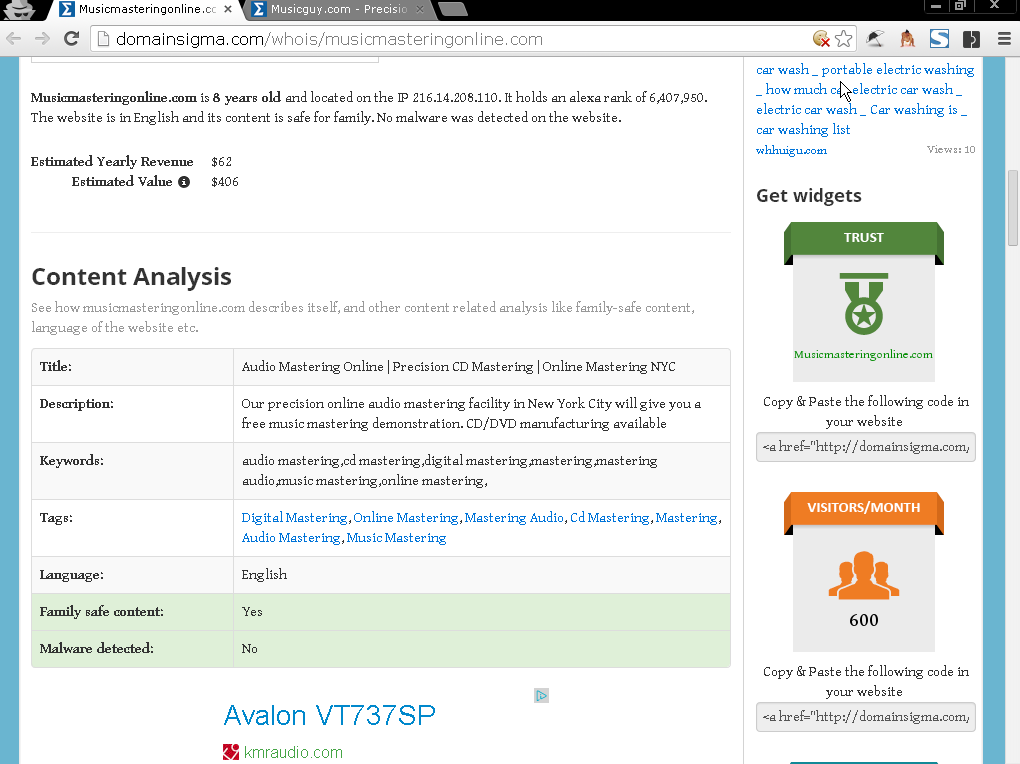Click the Estimated Value info icon
1020x764 pixels.
tap(184, 182)
